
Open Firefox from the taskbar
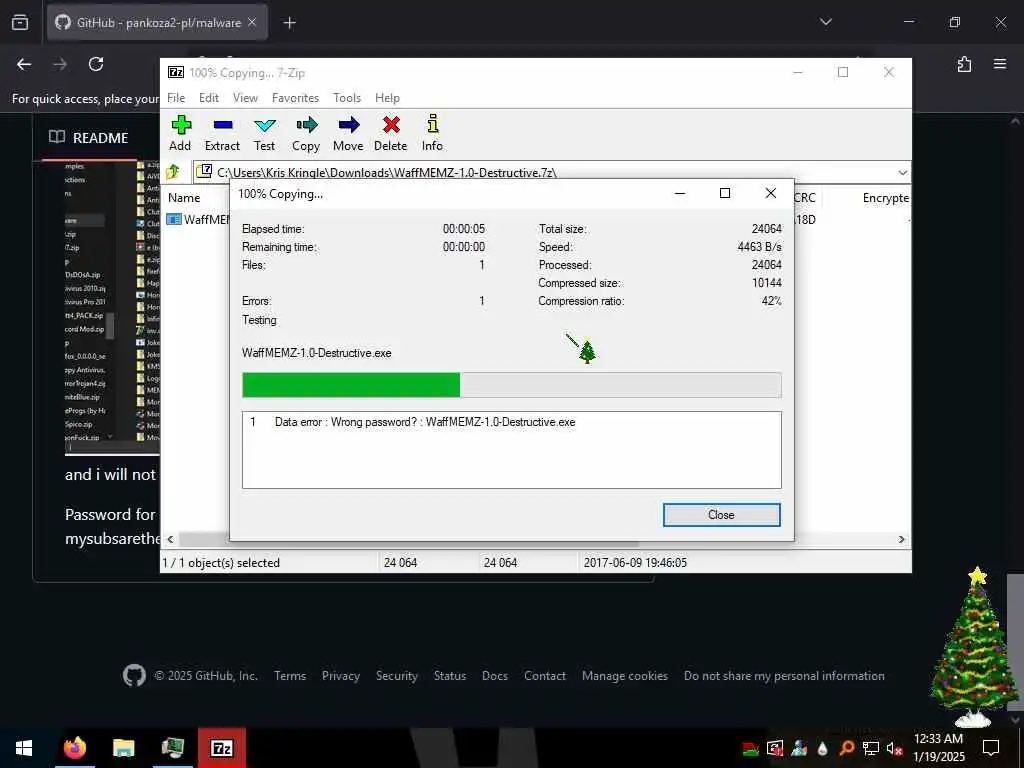click(x=74, y=748)
